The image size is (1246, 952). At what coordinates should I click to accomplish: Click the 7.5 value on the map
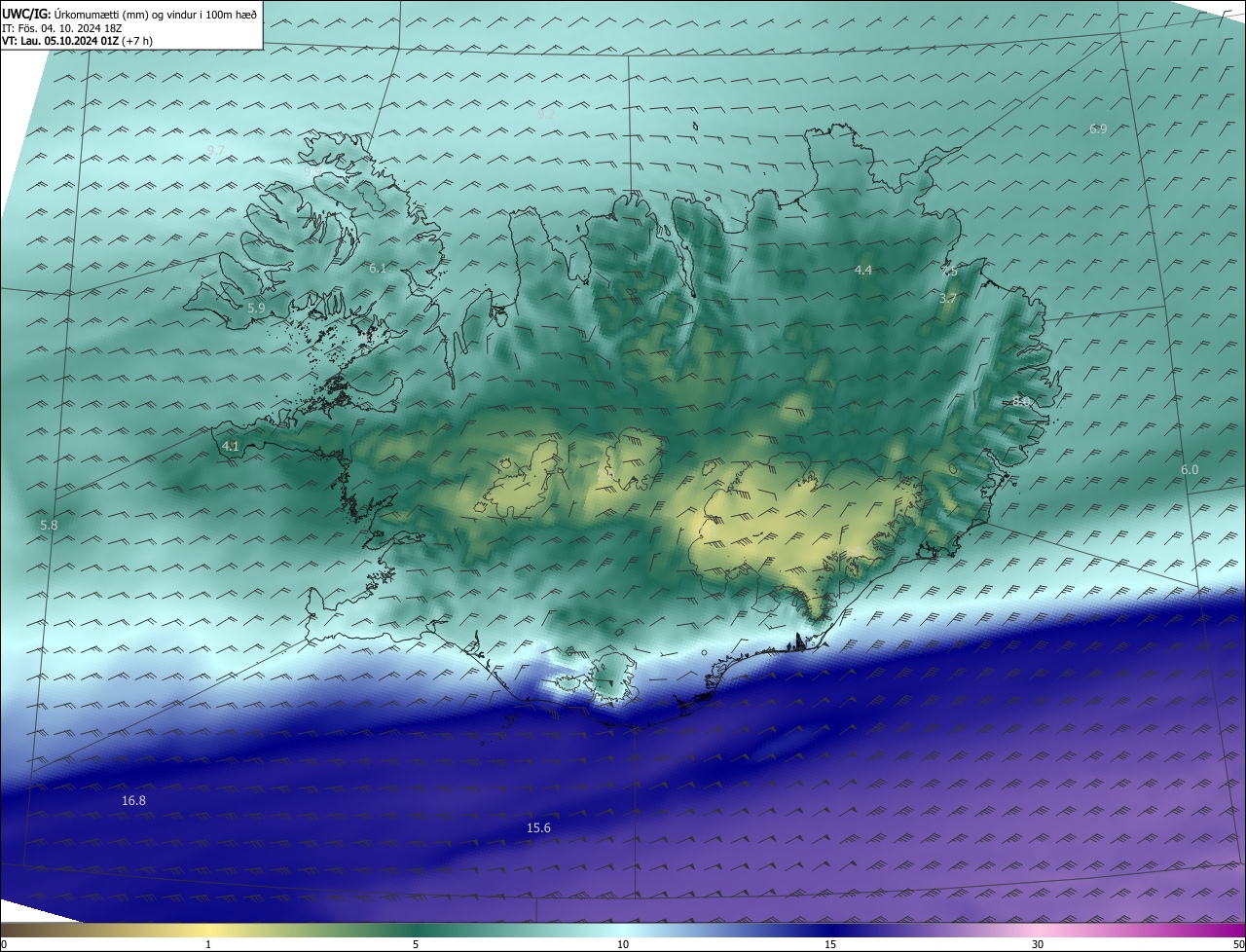point(949,272)
